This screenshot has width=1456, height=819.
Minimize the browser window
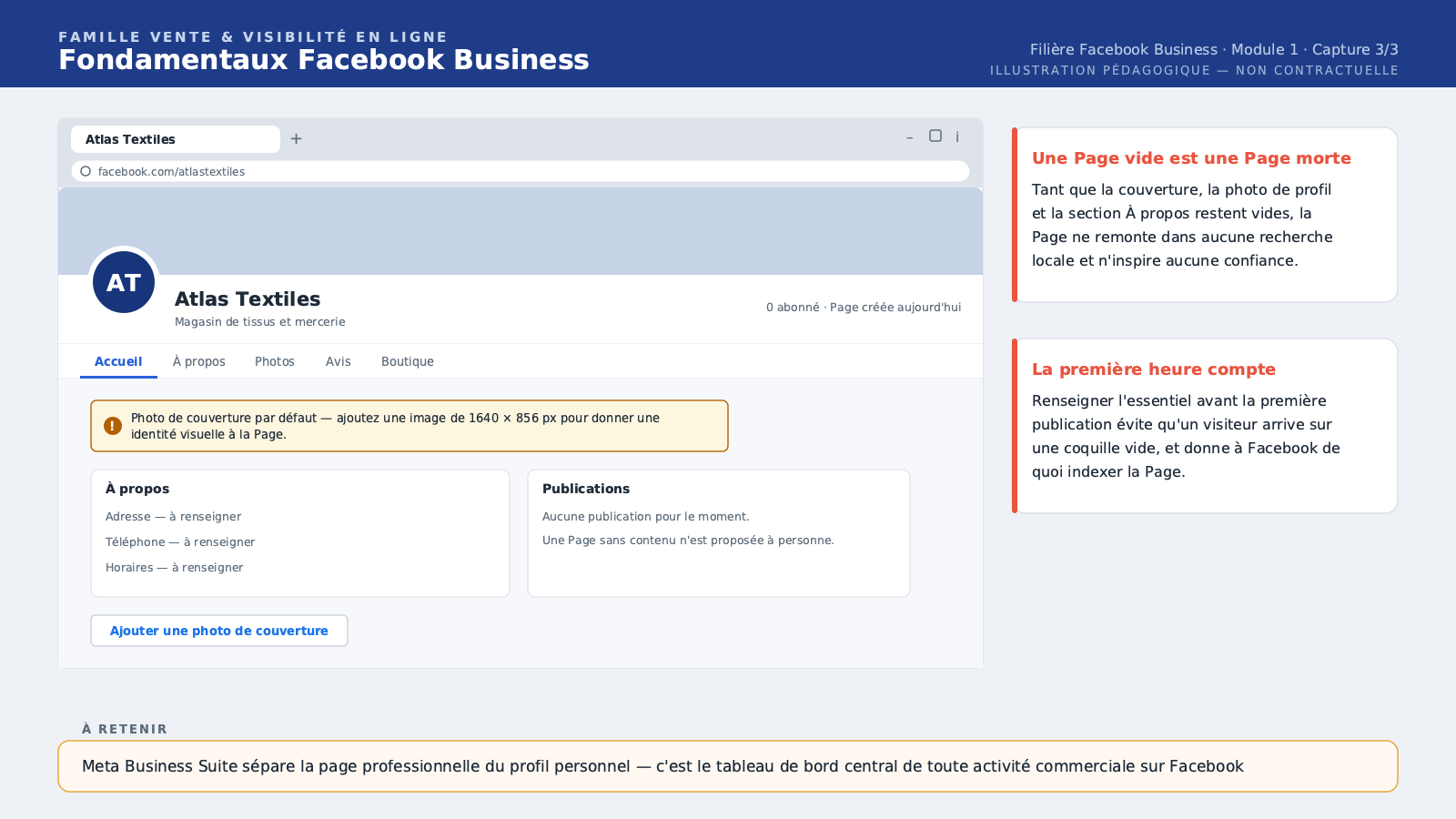[909, 137]
